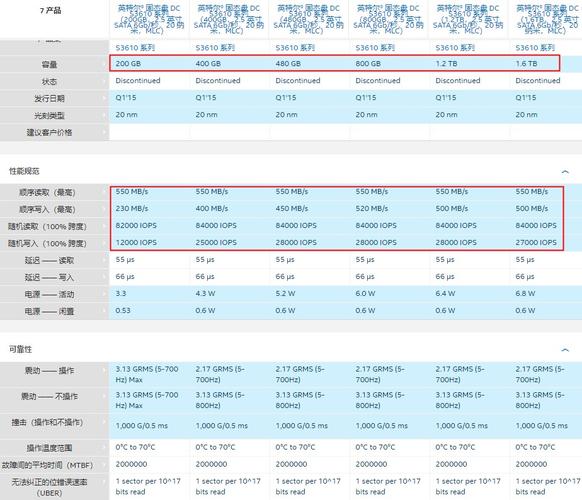Open the 400GB S3610 product link in header
The height and width of the screenshot is (500, 582).
click(229, 19)
